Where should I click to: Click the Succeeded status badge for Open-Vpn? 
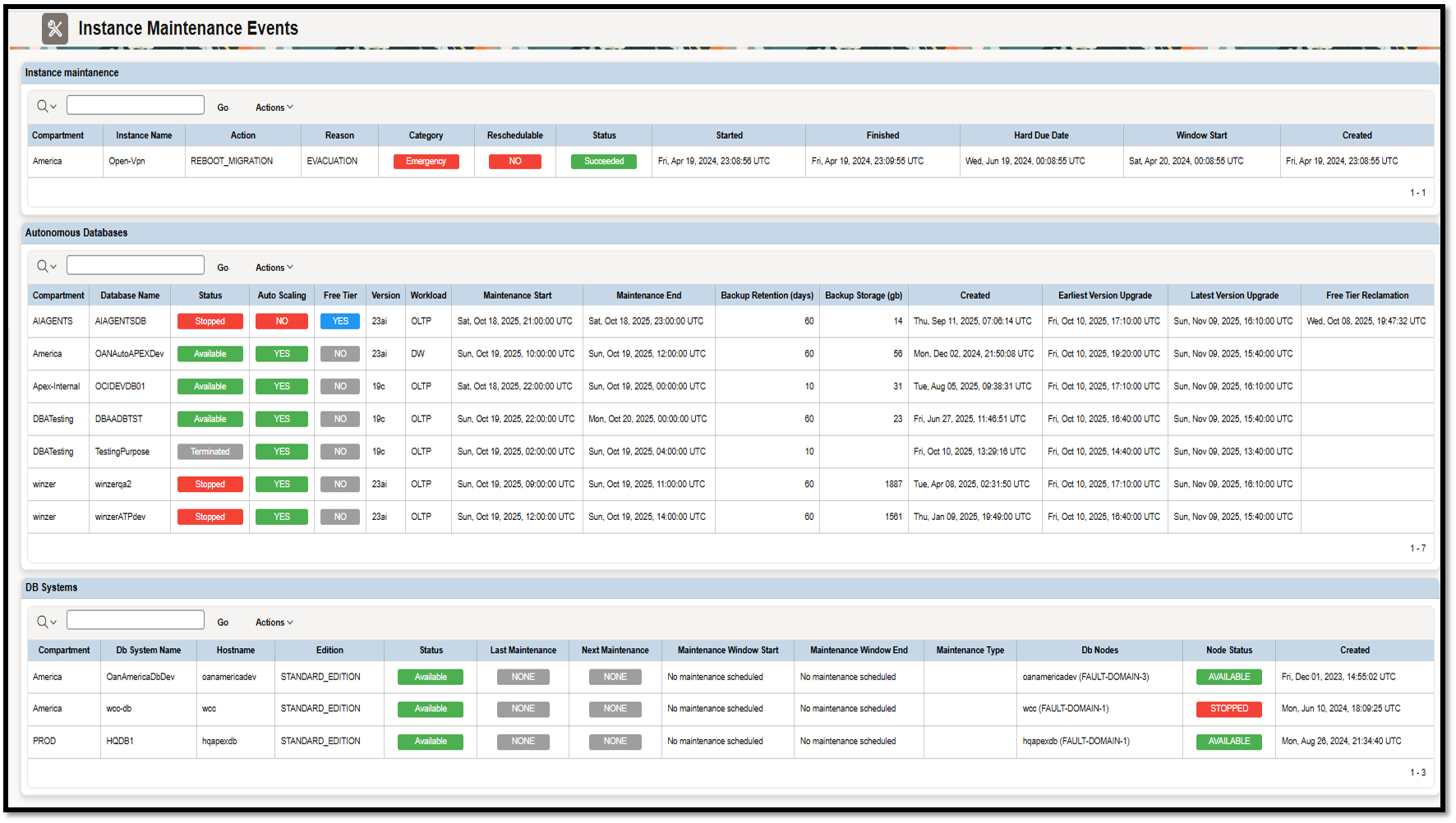click(x=604, y=161)
